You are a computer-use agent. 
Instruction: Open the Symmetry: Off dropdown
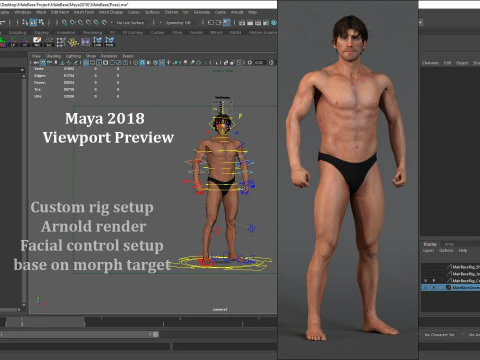pos(178,23)
